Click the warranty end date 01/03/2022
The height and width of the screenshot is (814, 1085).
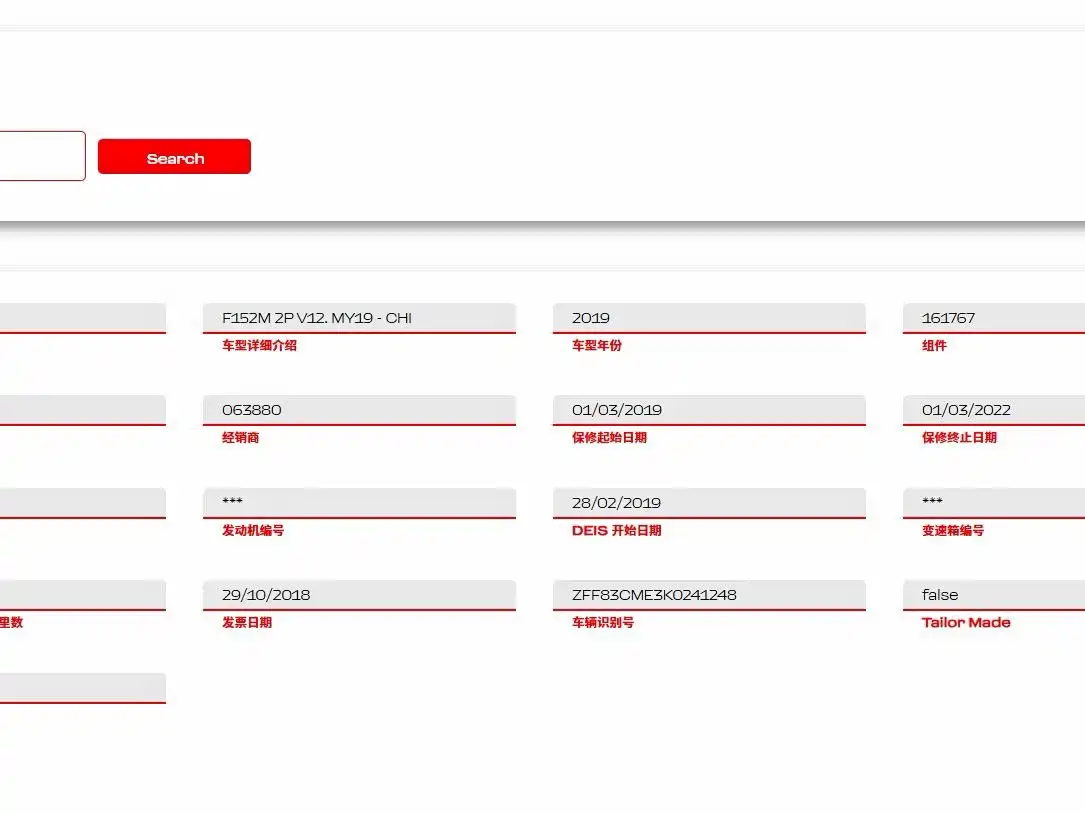coord(994,410)
